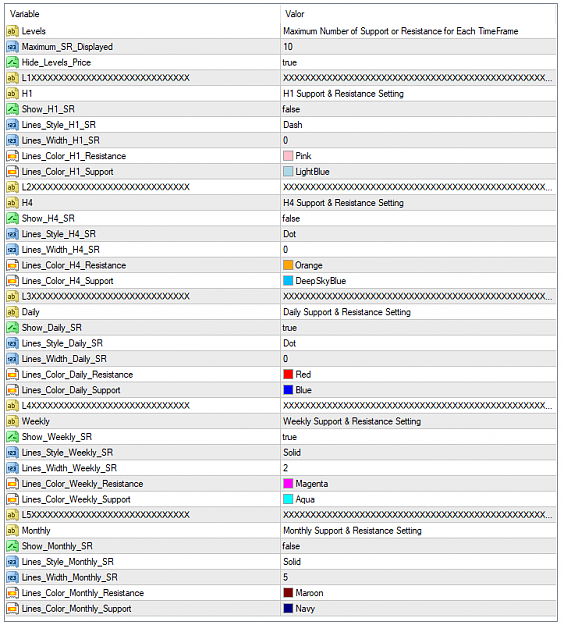This screenshot has width=564, height=625.
Task: Pick the DeepSkyBlue H4 support color swatch
Action: (288, 281)
